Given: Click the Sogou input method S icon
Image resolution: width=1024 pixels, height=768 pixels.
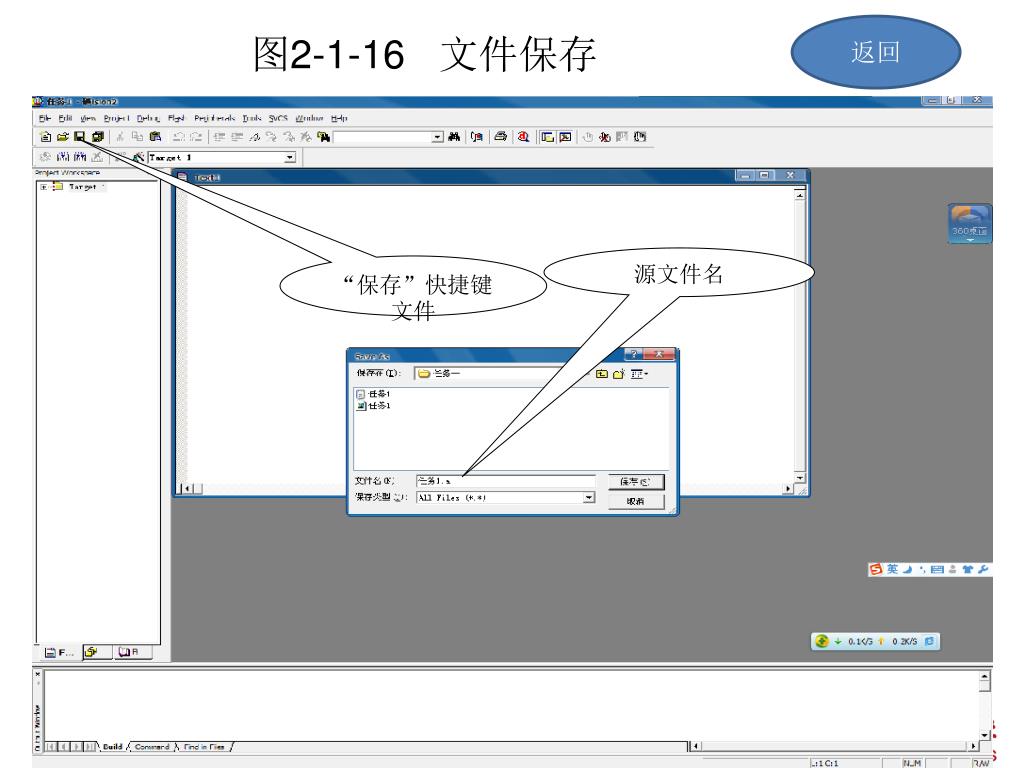Looking at the screenshot, I should coord(875,569).
